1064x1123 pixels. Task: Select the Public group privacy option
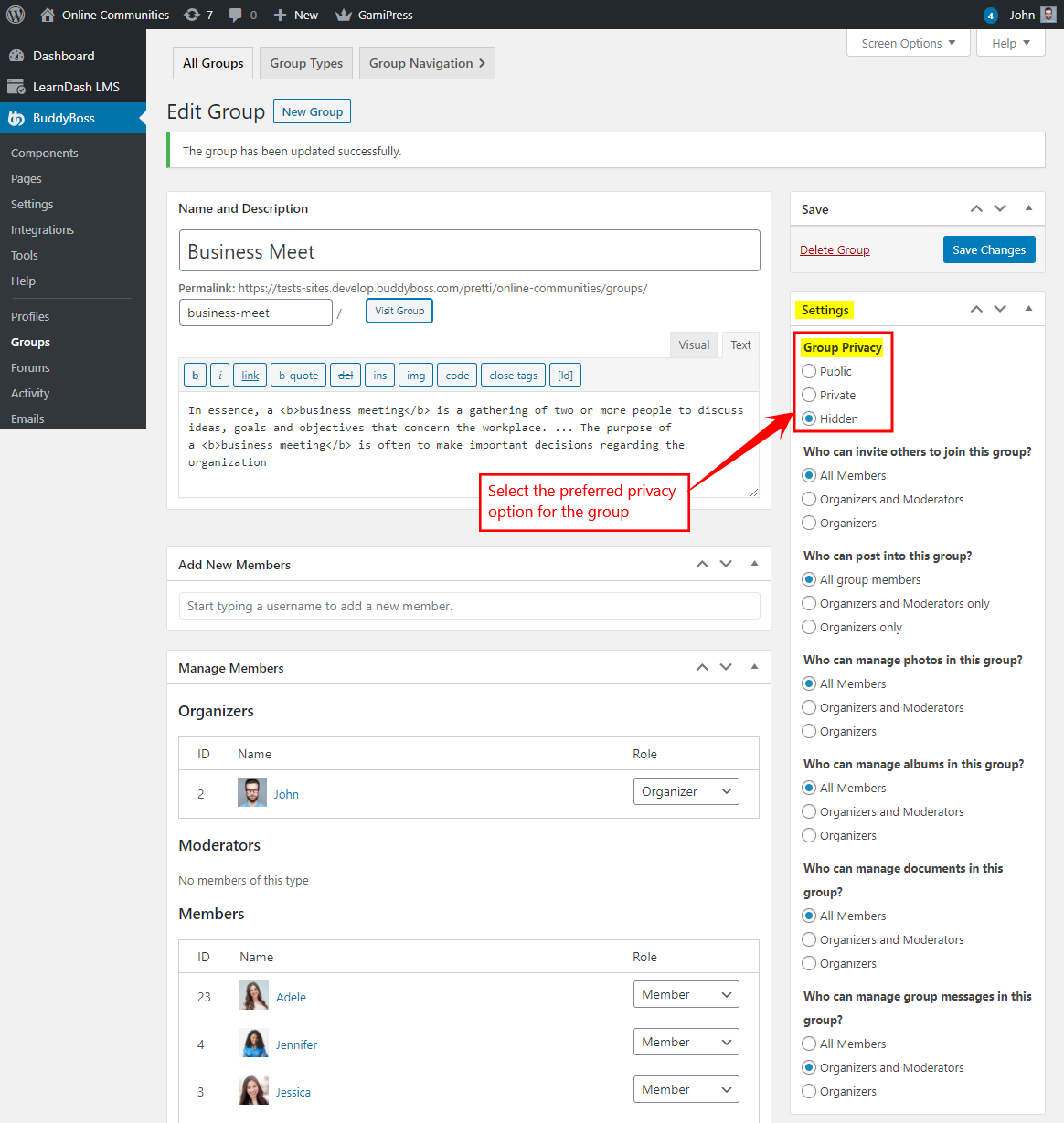click(809, 371)
